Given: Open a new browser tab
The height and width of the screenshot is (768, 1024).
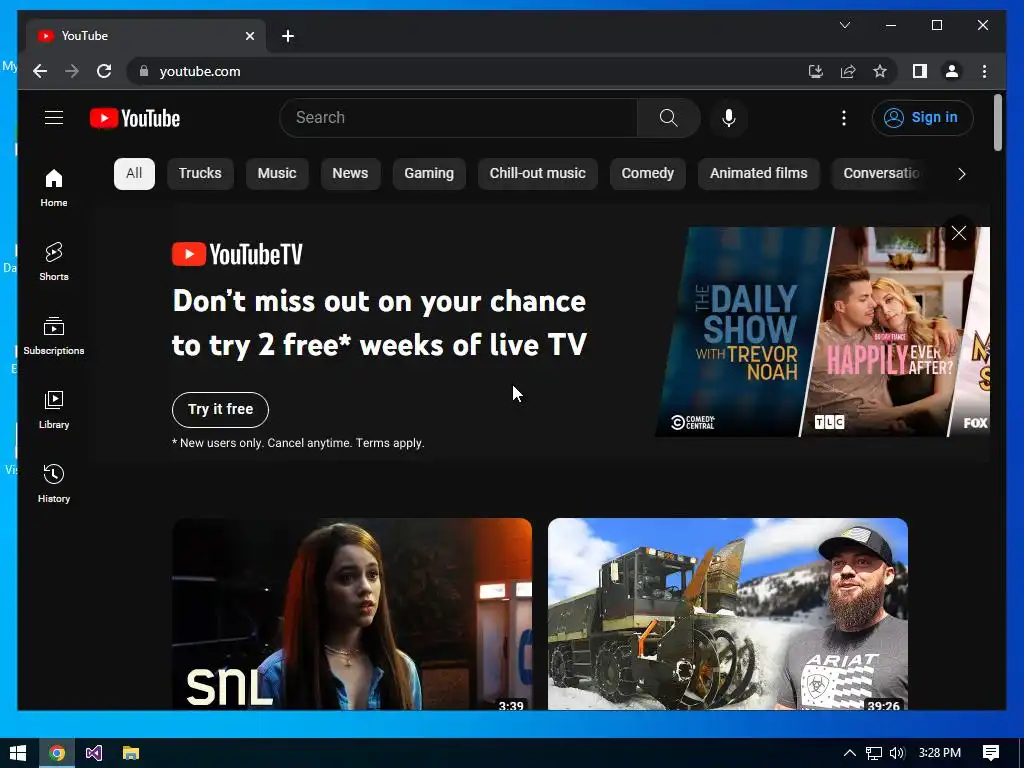Looking at the screenshot, I should (288, 36).
